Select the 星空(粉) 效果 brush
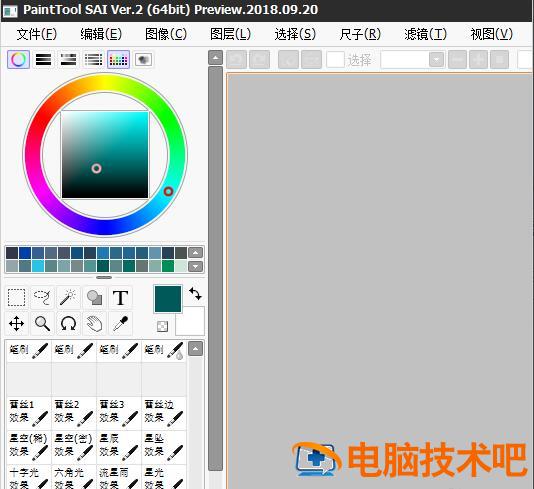Viewport: 534px width, 489px height. click(29, 447)
